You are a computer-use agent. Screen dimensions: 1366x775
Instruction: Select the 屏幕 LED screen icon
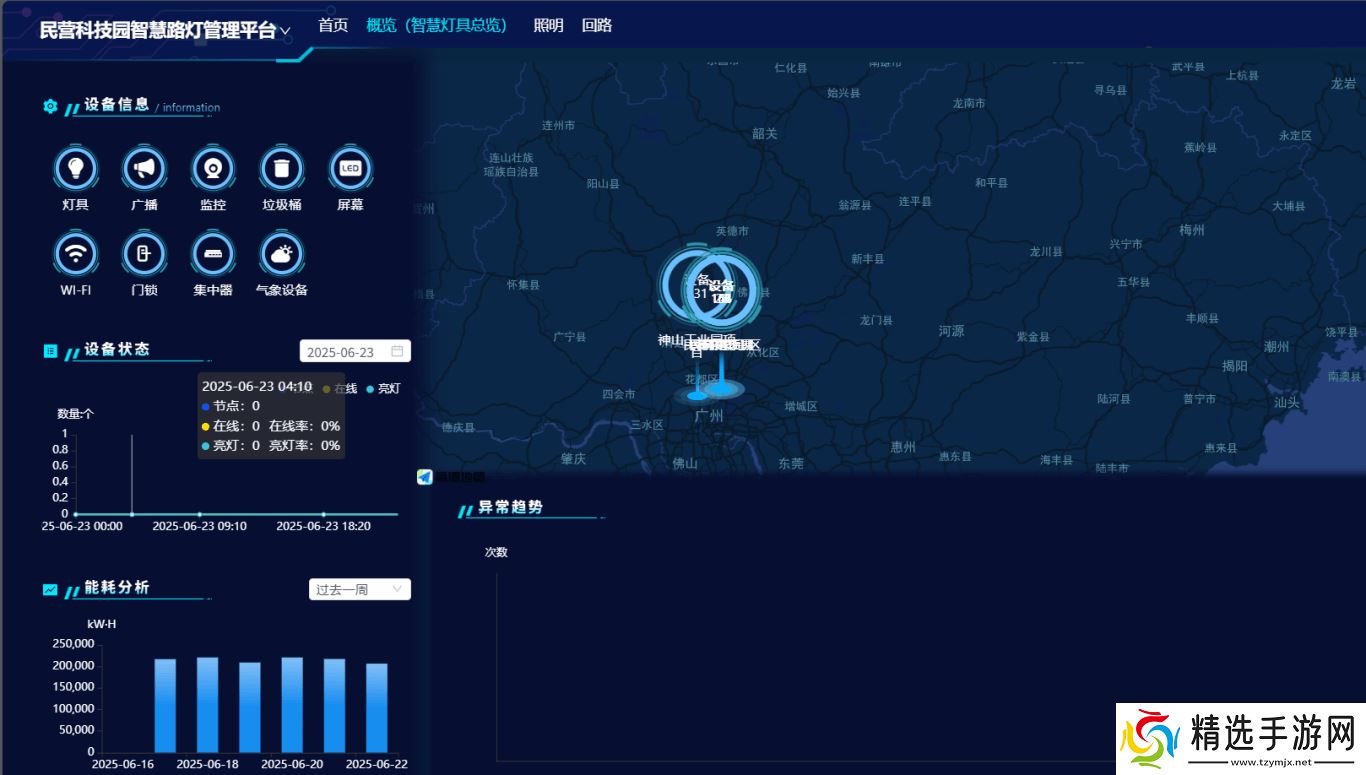(x=349, y=169)
